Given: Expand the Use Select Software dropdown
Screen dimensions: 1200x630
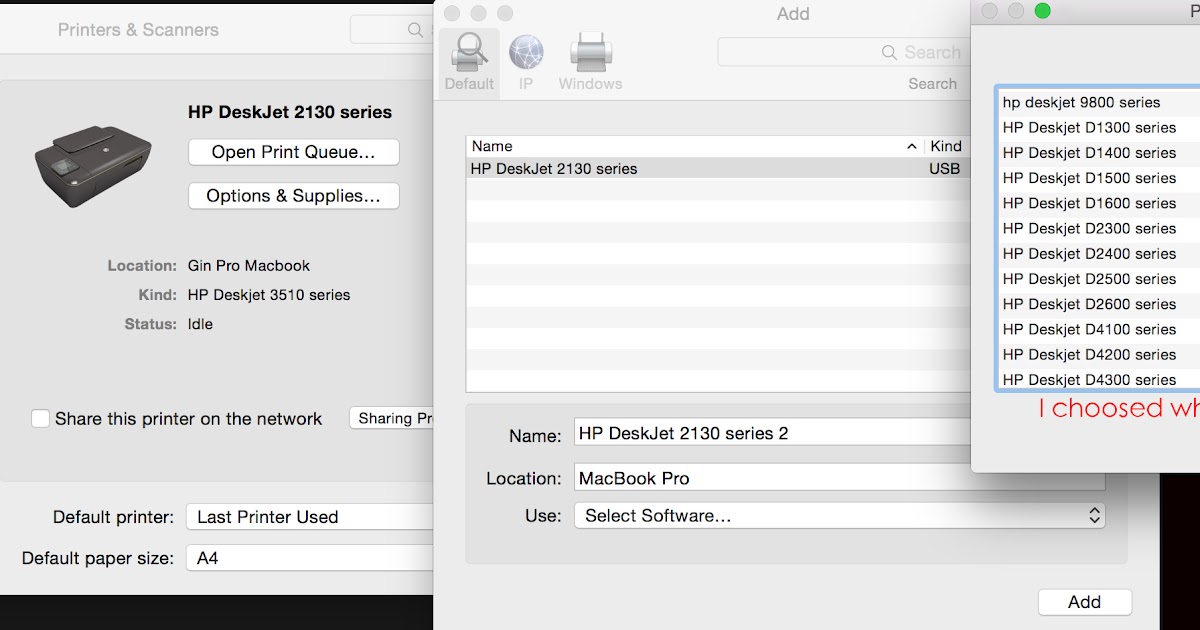Looking at the screenshot, I should click(840, 515).
